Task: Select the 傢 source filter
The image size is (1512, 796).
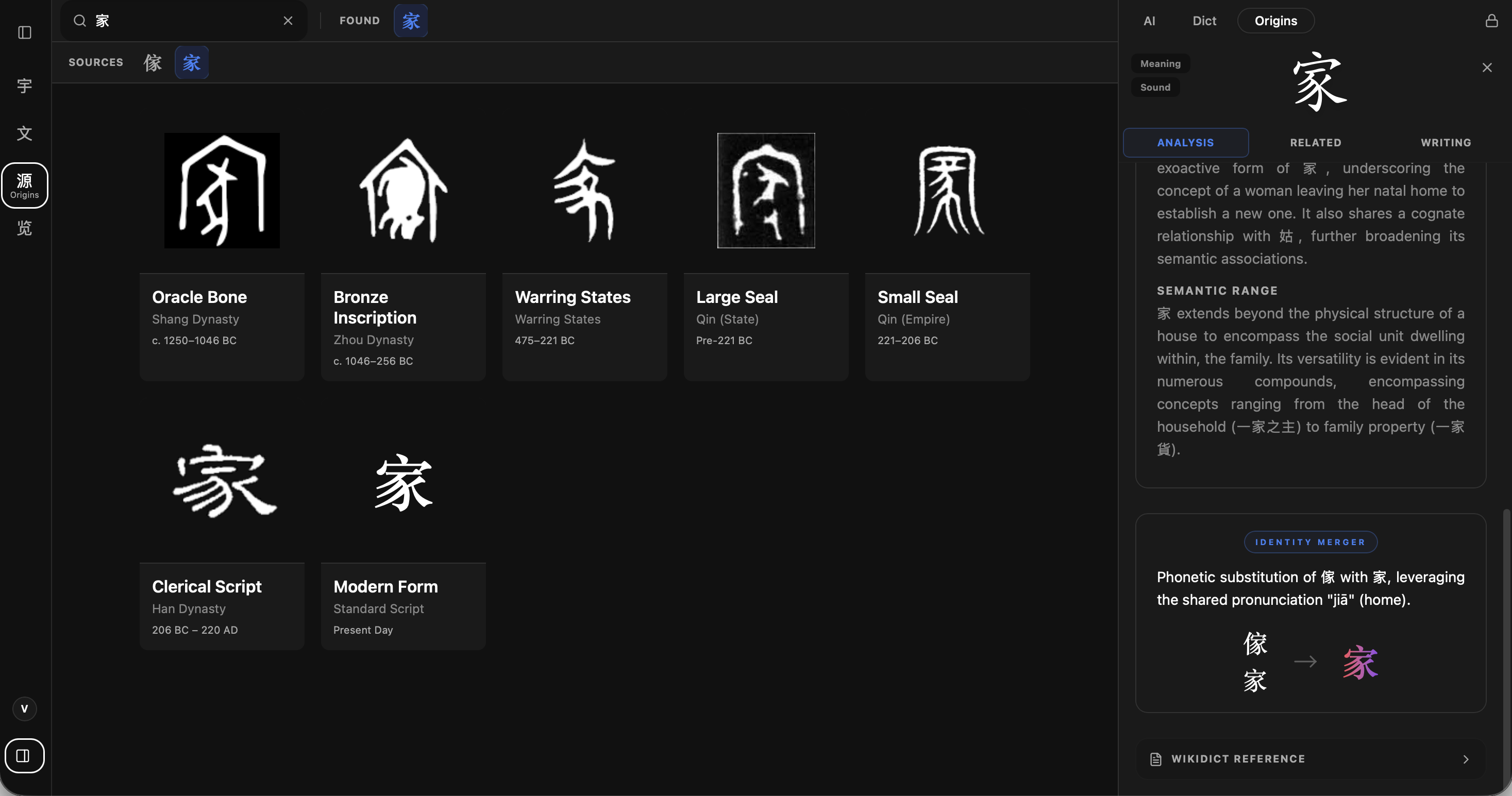Action: (153, 62)
